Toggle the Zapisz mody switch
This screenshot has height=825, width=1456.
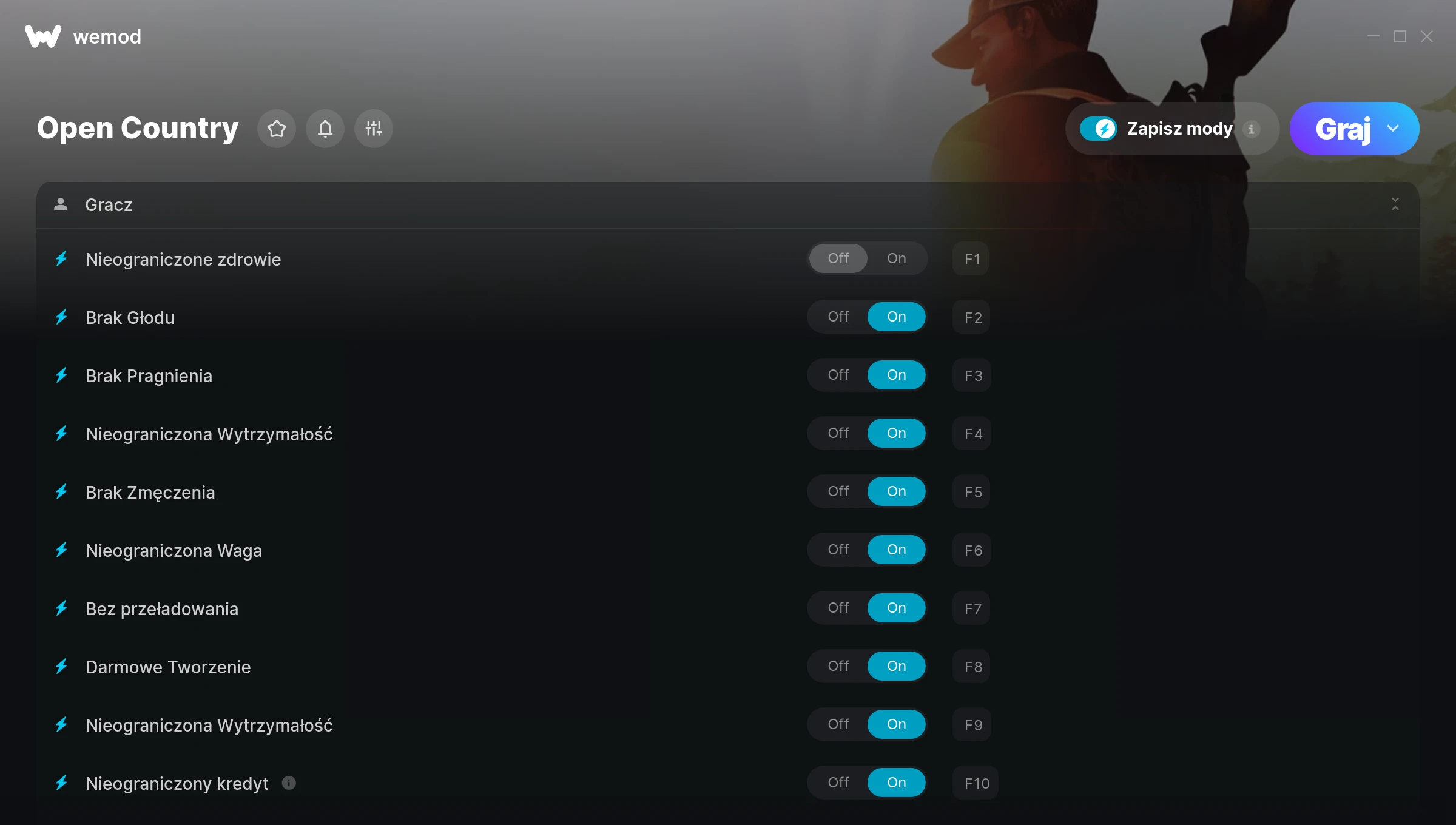pyautogui.click(x=1098, y=129)
